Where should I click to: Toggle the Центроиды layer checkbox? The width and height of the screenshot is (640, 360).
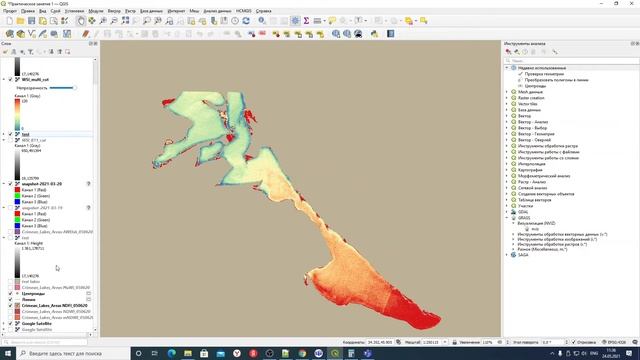11,293
